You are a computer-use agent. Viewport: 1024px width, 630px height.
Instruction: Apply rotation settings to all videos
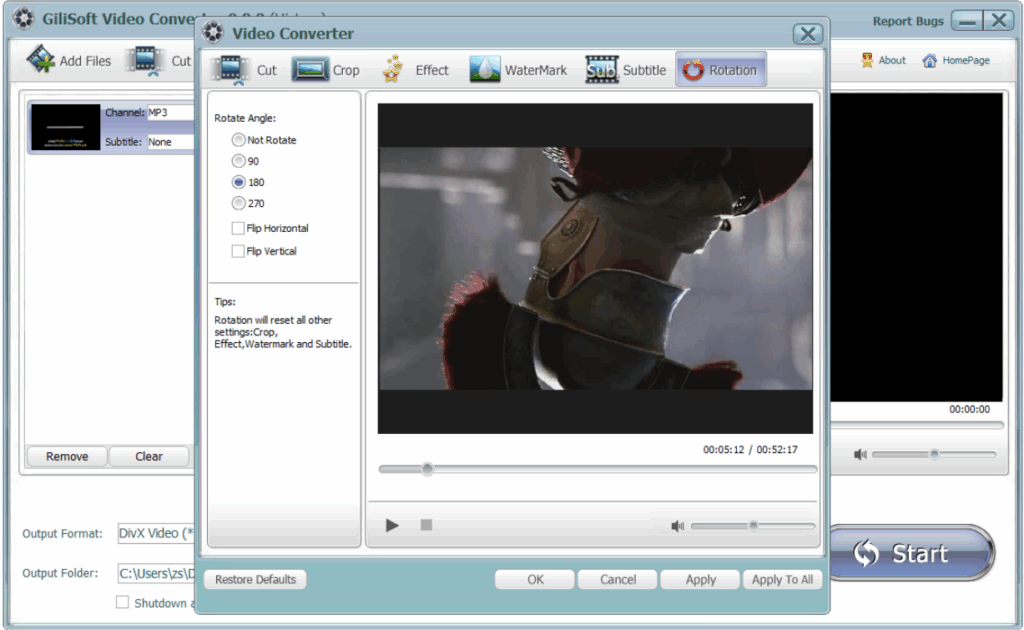click(782, 579)
